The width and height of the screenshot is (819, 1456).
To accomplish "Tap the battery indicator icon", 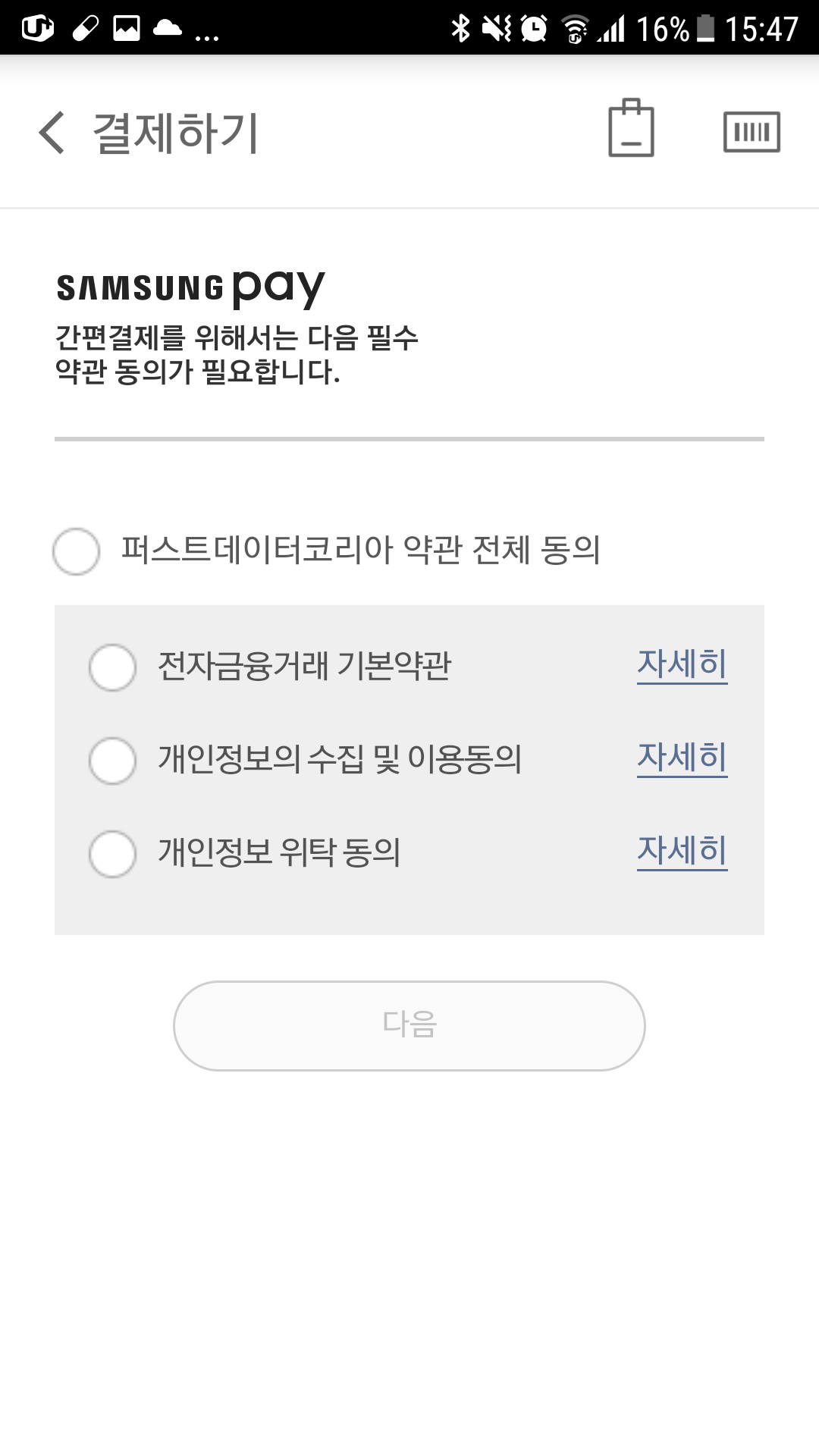I will tap(706, 28).
